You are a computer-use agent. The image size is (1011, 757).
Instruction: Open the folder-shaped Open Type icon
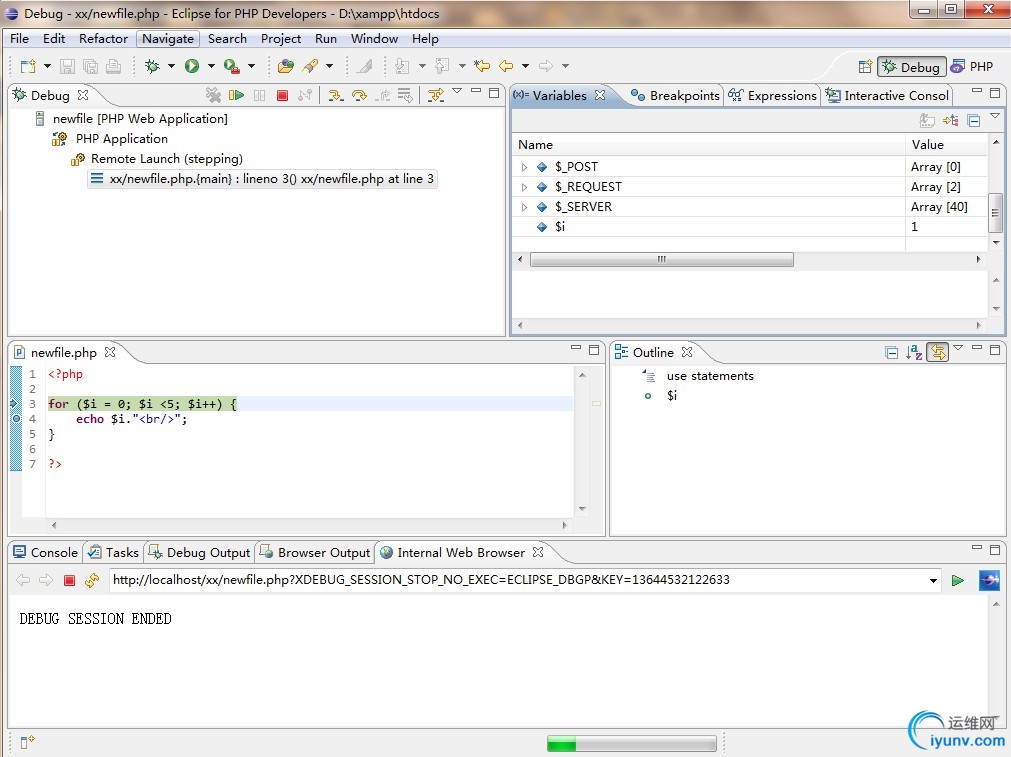click(286, 66)
